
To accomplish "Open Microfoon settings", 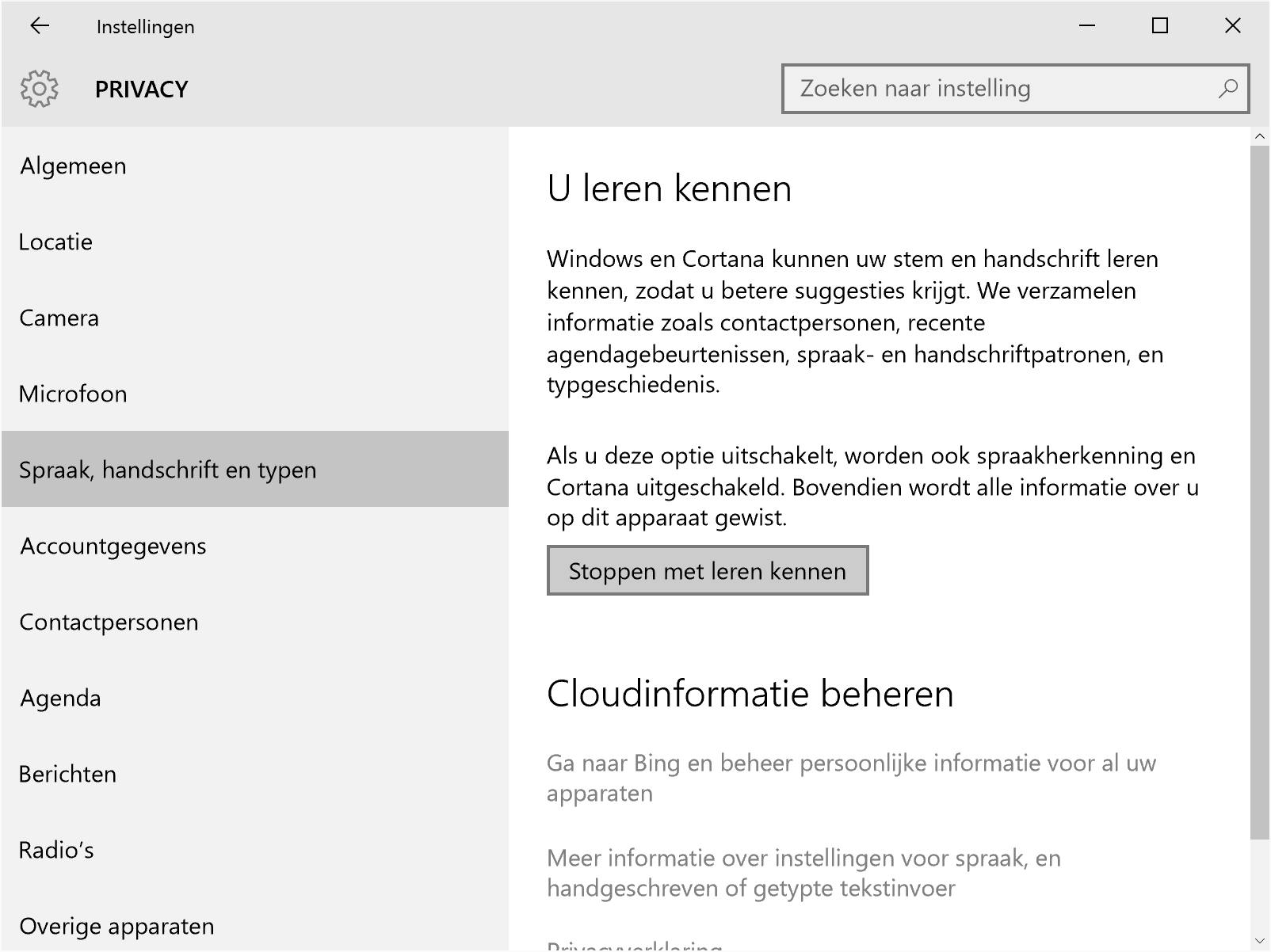I will point(73,394).
